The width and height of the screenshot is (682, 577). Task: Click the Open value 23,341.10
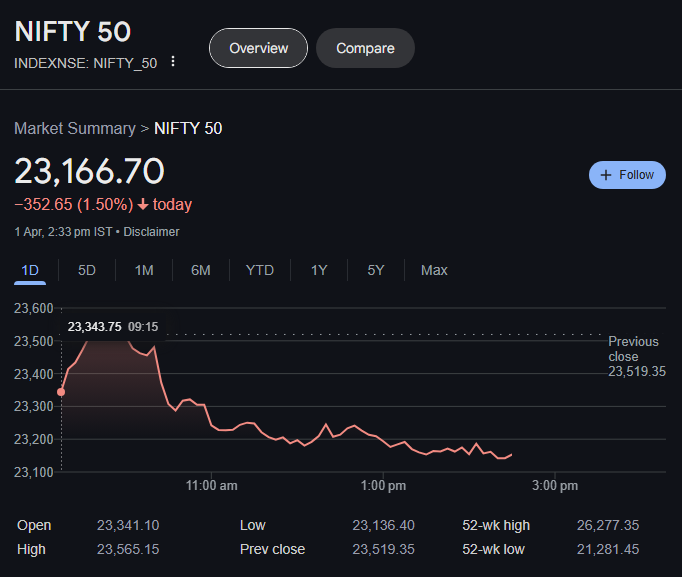pos(128,525)
